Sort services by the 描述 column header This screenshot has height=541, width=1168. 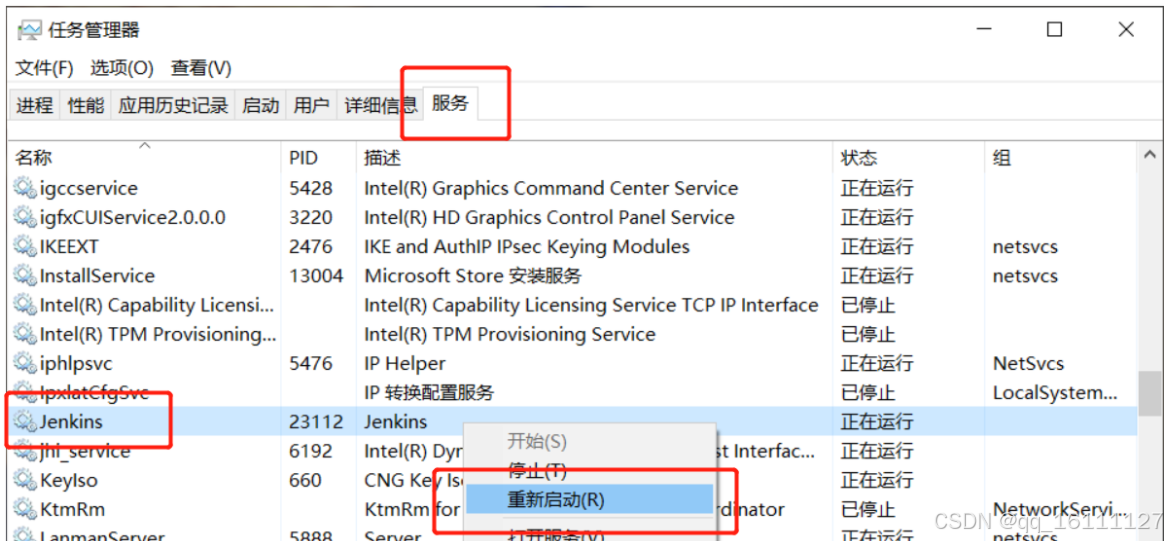(594, 157)
